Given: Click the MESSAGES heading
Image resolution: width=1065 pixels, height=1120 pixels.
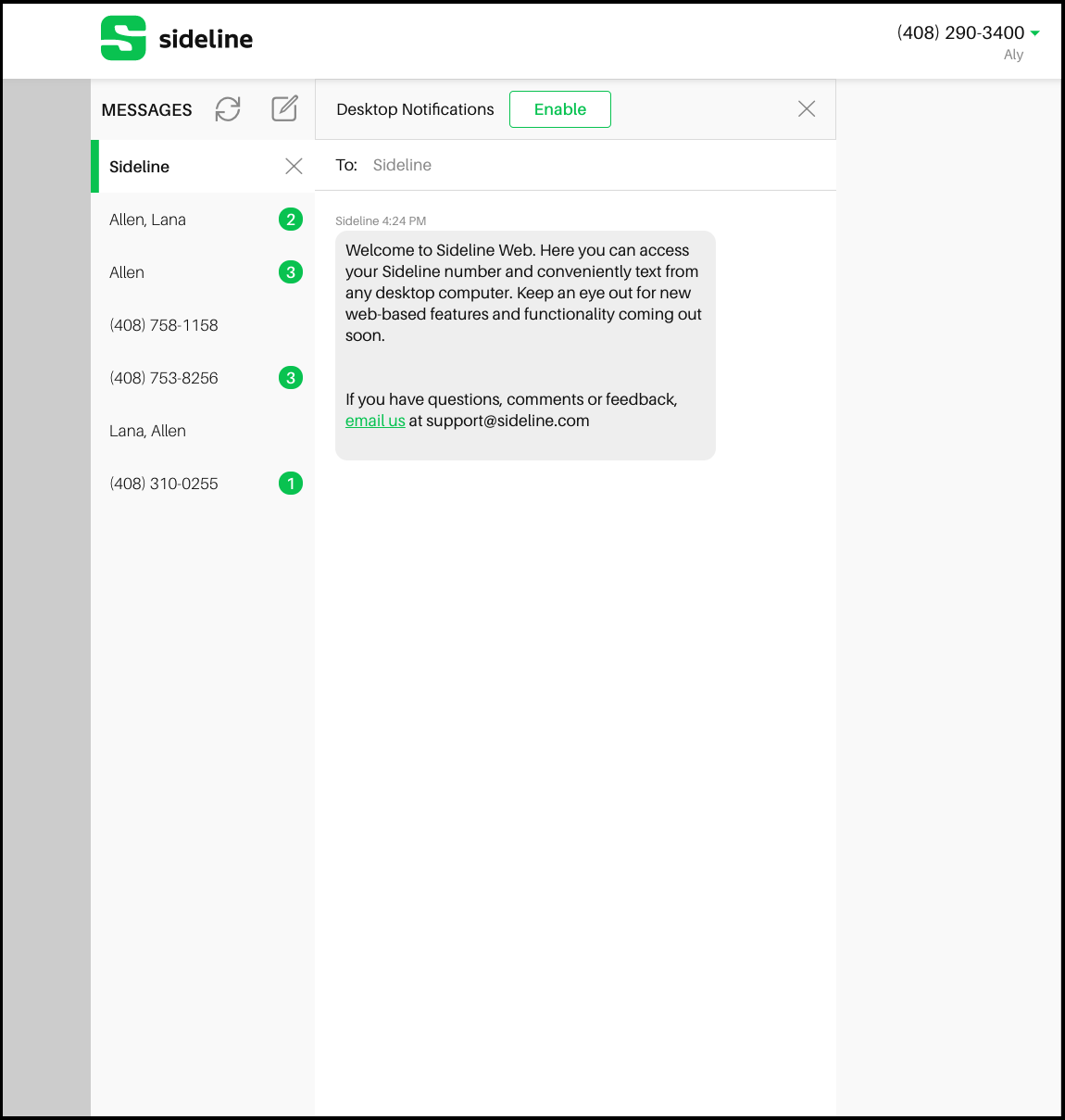Looking at the screenshot, I should [147, 110].
